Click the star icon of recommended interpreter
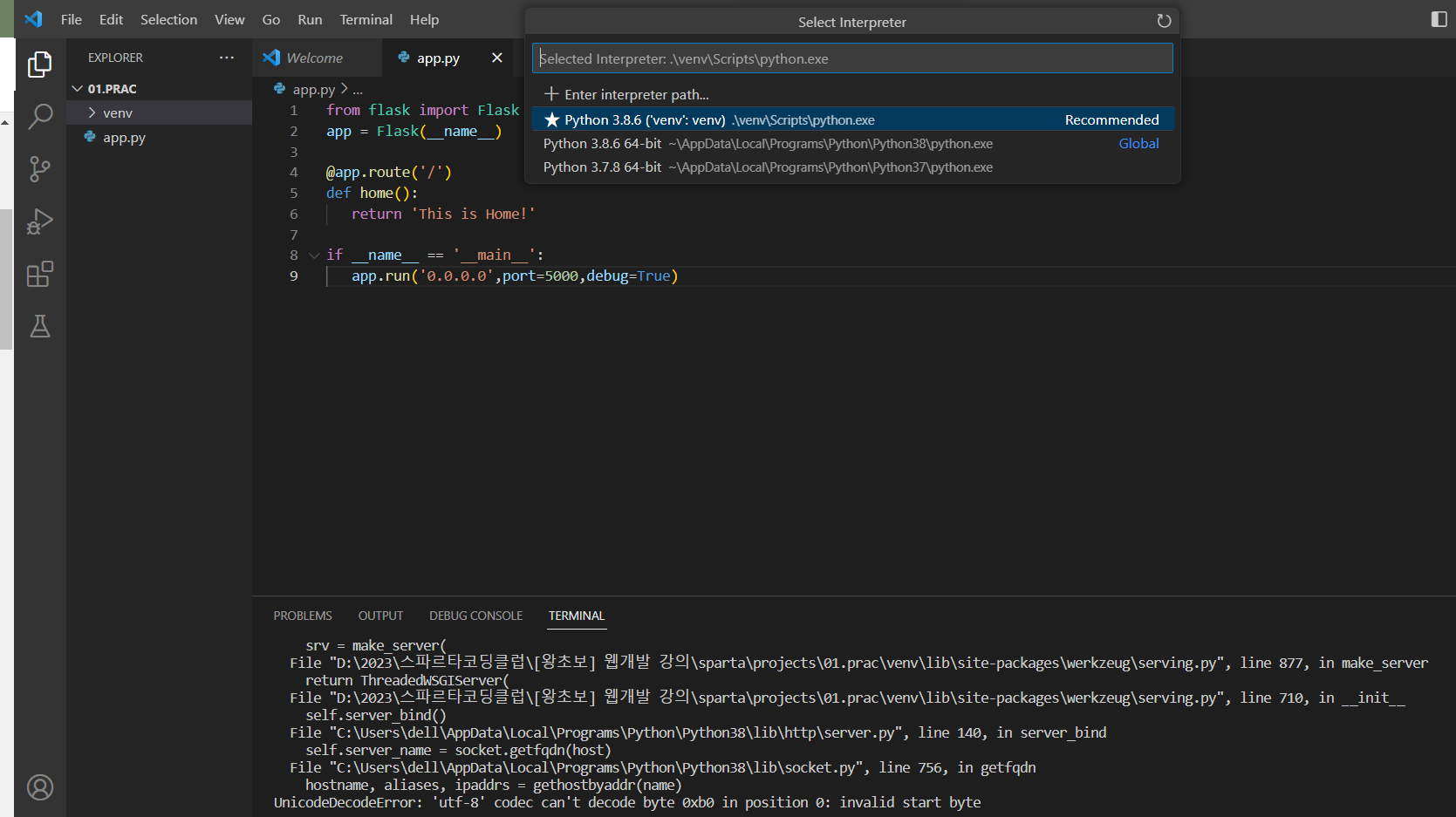Viewport: 1456px width, 817px height. tap(551, 119)
